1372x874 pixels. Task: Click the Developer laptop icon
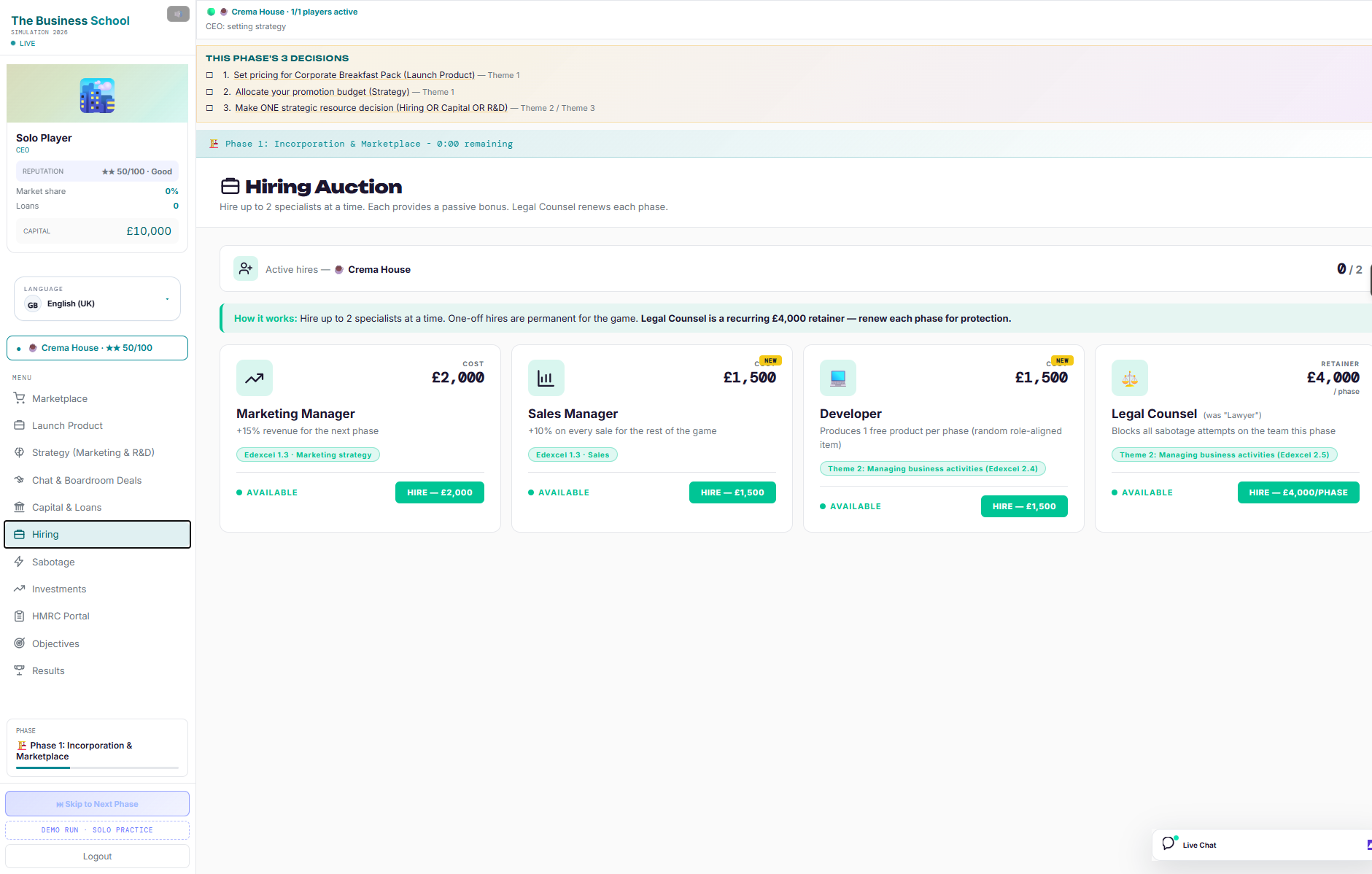point(838,378)
